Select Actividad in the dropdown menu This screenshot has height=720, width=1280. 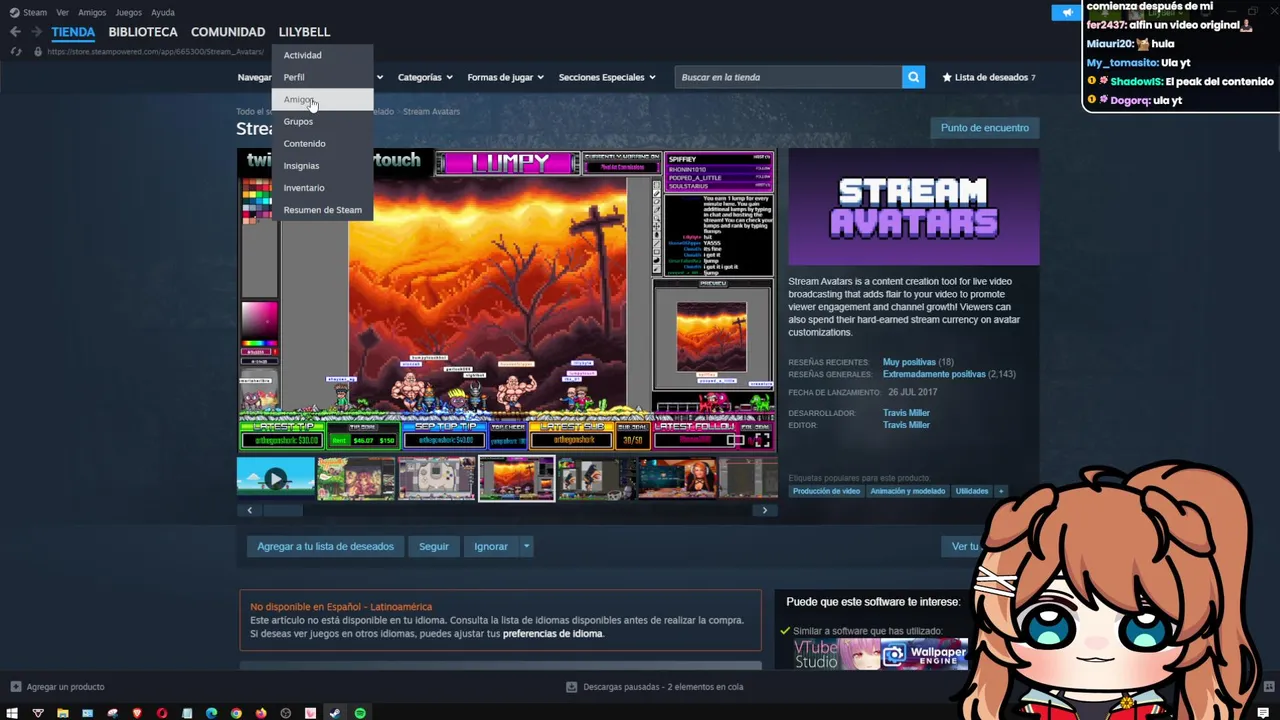(322, 55)
